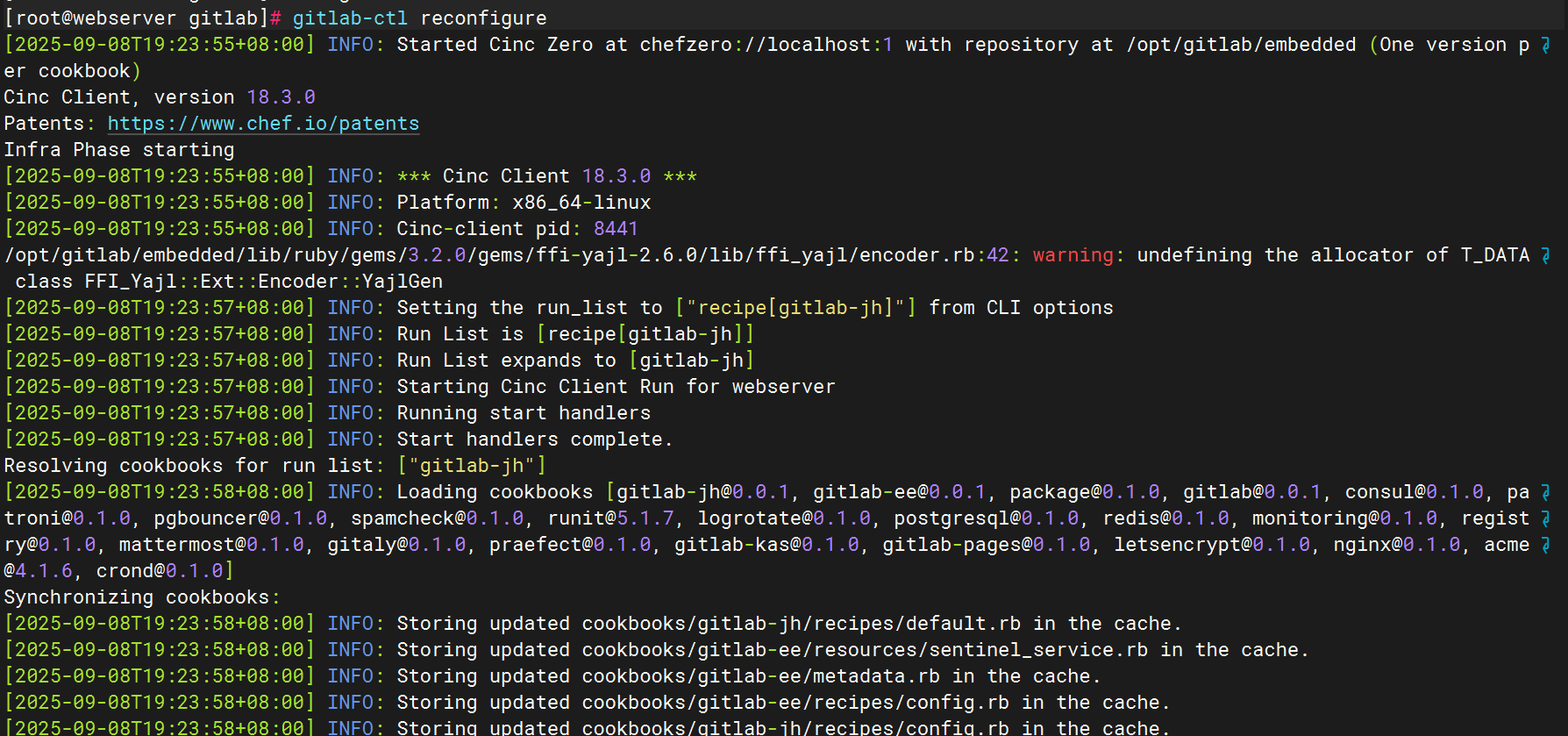
Task: Click the 'logrotate@0.1.0' cookbook entry
Action: tap(784, 518)
